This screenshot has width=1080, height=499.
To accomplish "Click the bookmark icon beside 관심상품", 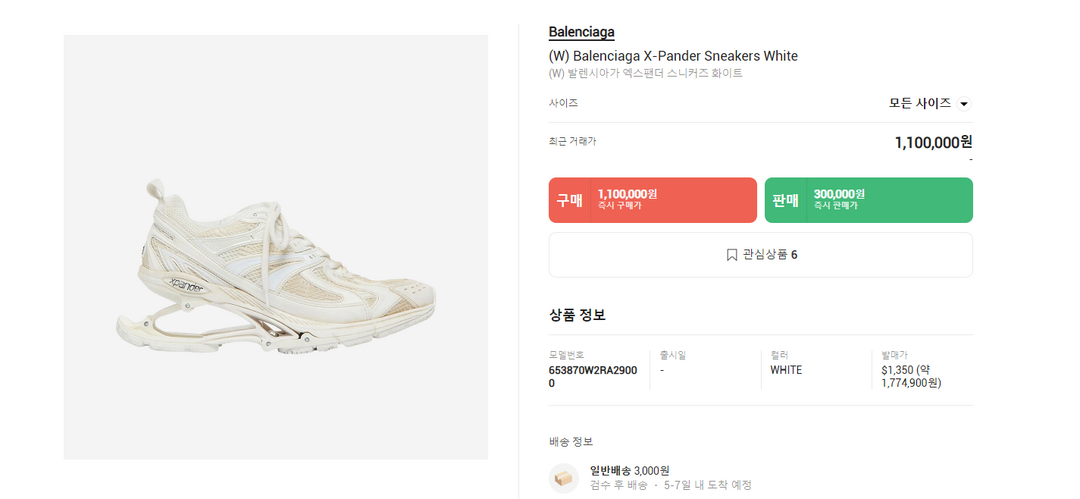I will click(x=732, y=255).
